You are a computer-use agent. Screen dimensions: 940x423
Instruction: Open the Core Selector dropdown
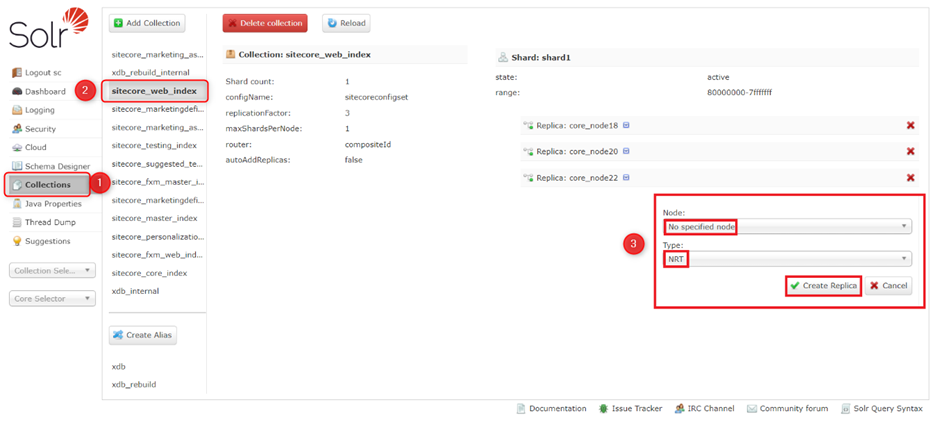[x=52, y=298]
